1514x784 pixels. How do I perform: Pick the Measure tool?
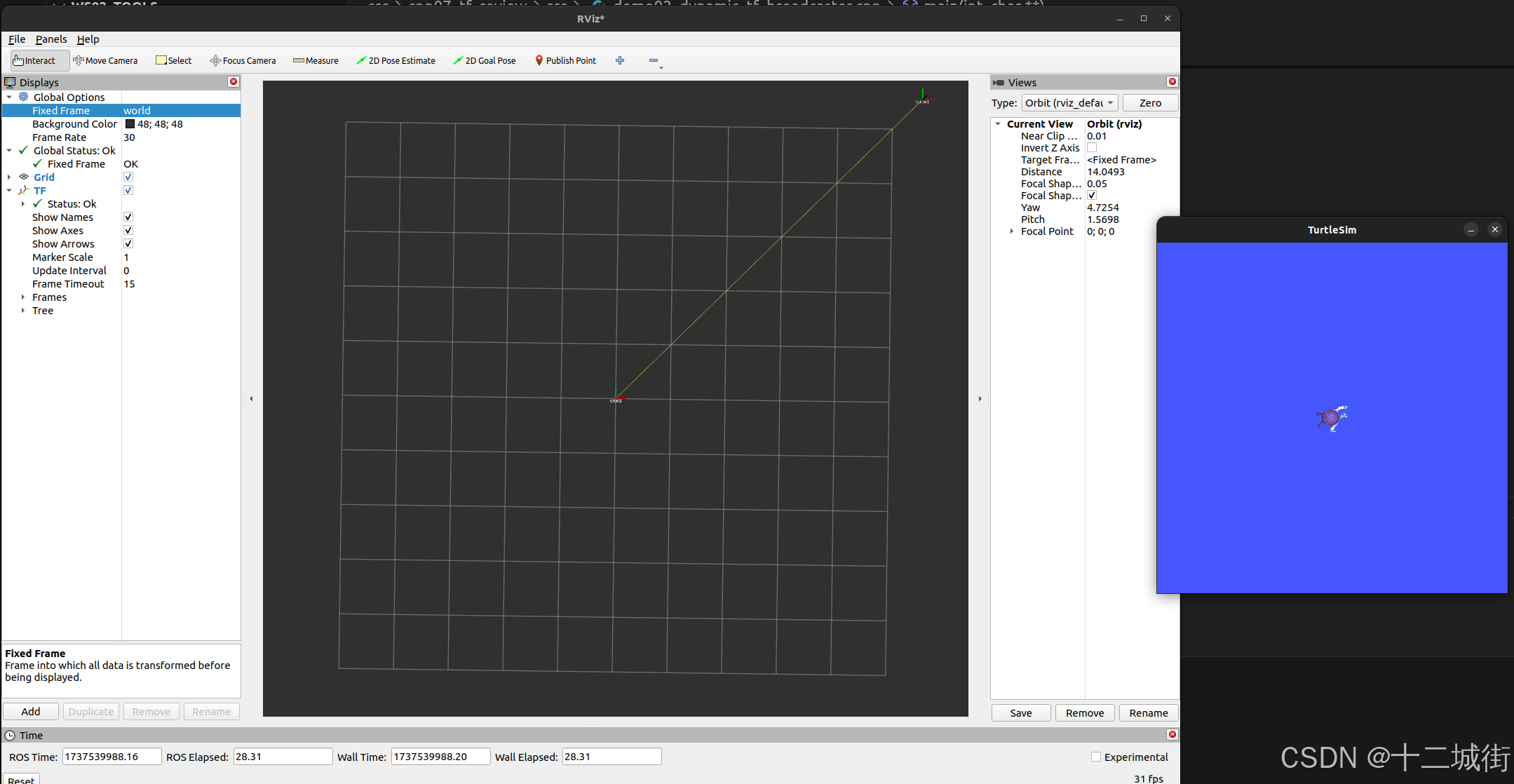pyautogui.click(x=316, y=60)
